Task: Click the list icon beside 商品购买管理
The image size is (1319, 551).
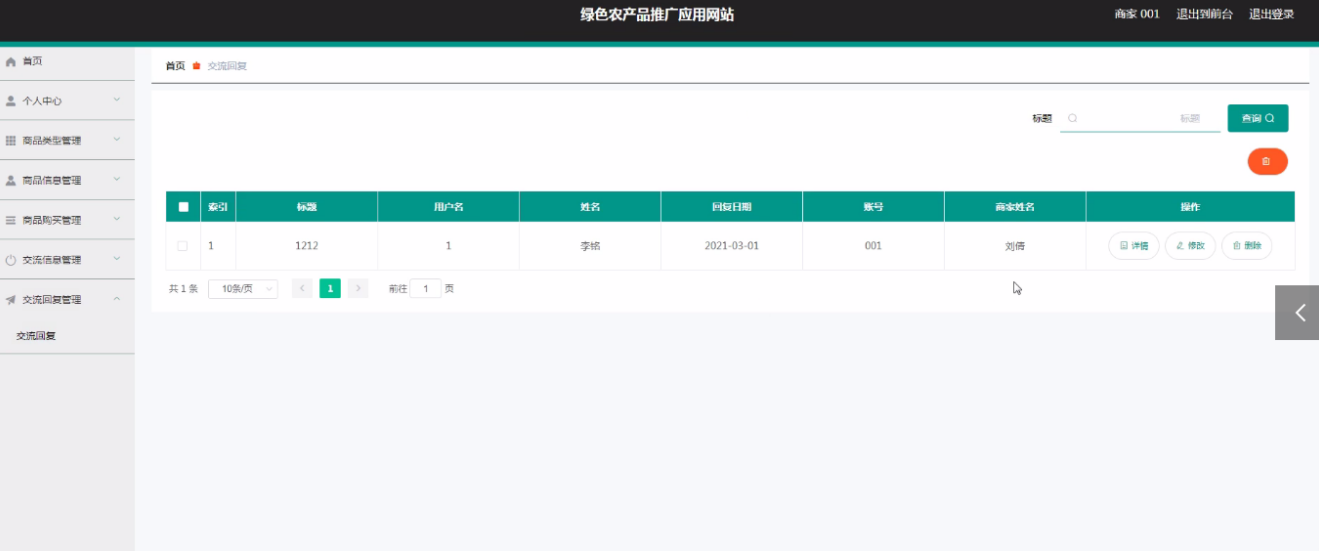Action: pyautogui.click(x=11, y=220)
